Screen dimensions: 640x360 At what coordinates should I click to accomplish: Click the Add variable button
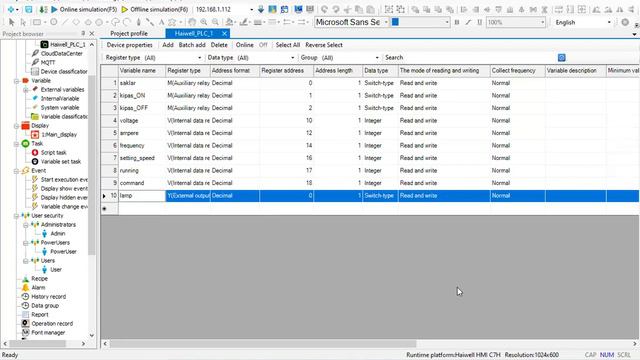pos(168,45)
